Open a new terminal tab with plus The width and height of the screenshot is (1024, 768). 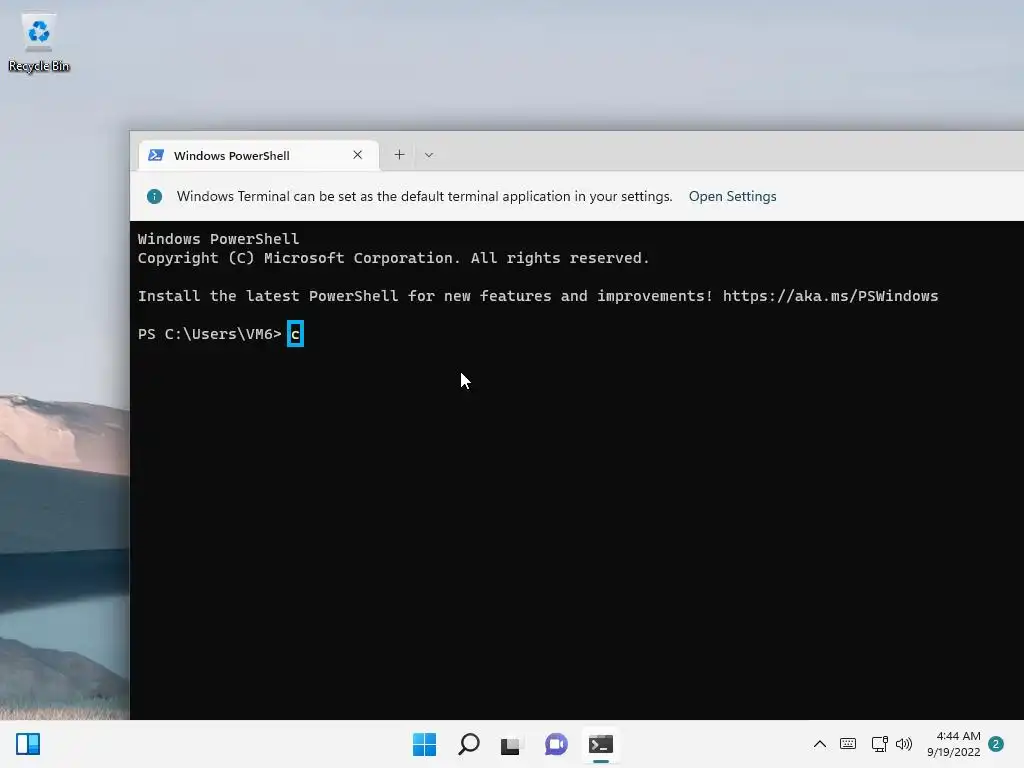[399, 155]
